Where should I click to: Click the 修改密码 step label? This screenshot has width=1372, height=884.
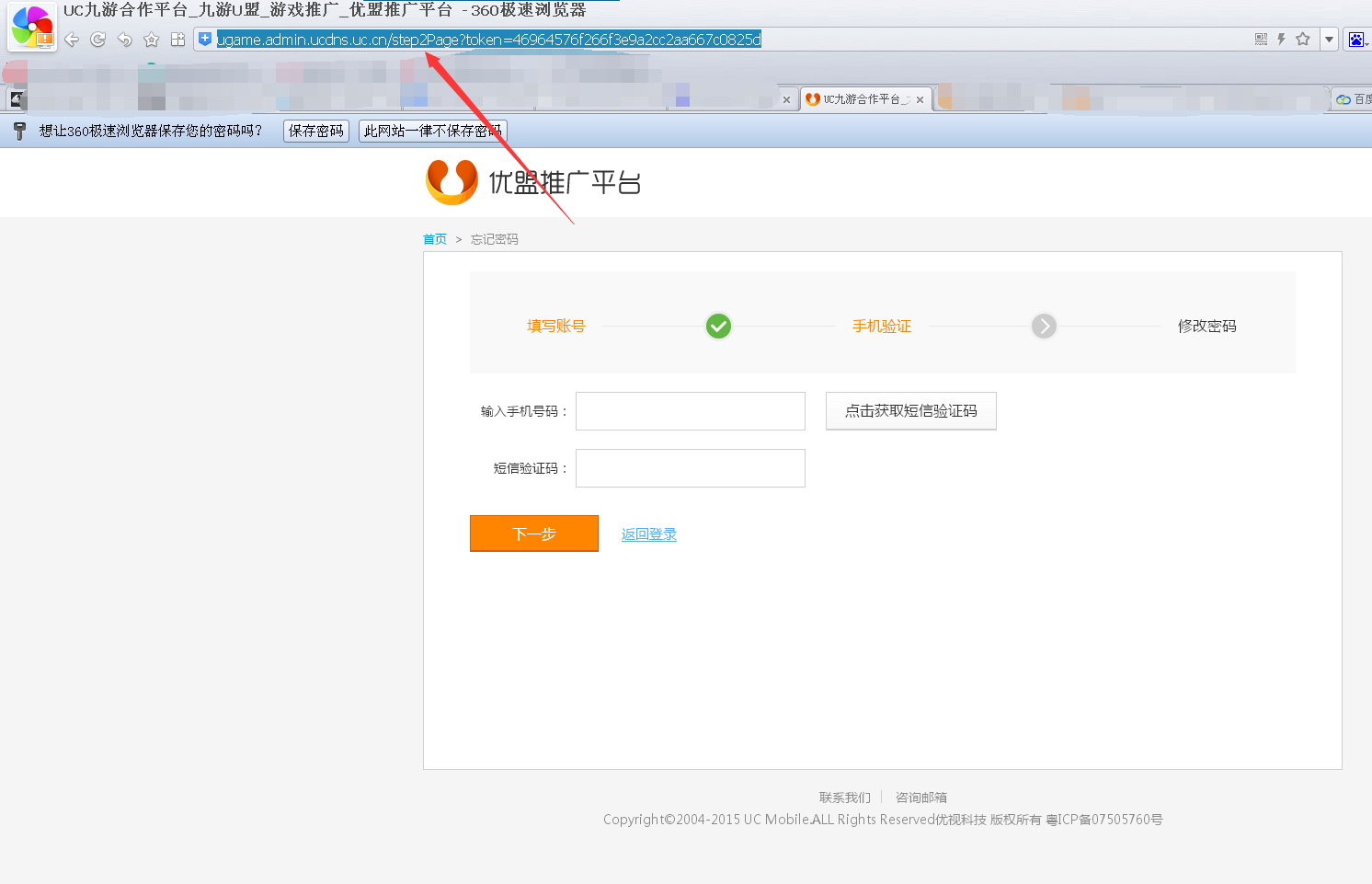pyautogui.click(x=1207, y=326)
